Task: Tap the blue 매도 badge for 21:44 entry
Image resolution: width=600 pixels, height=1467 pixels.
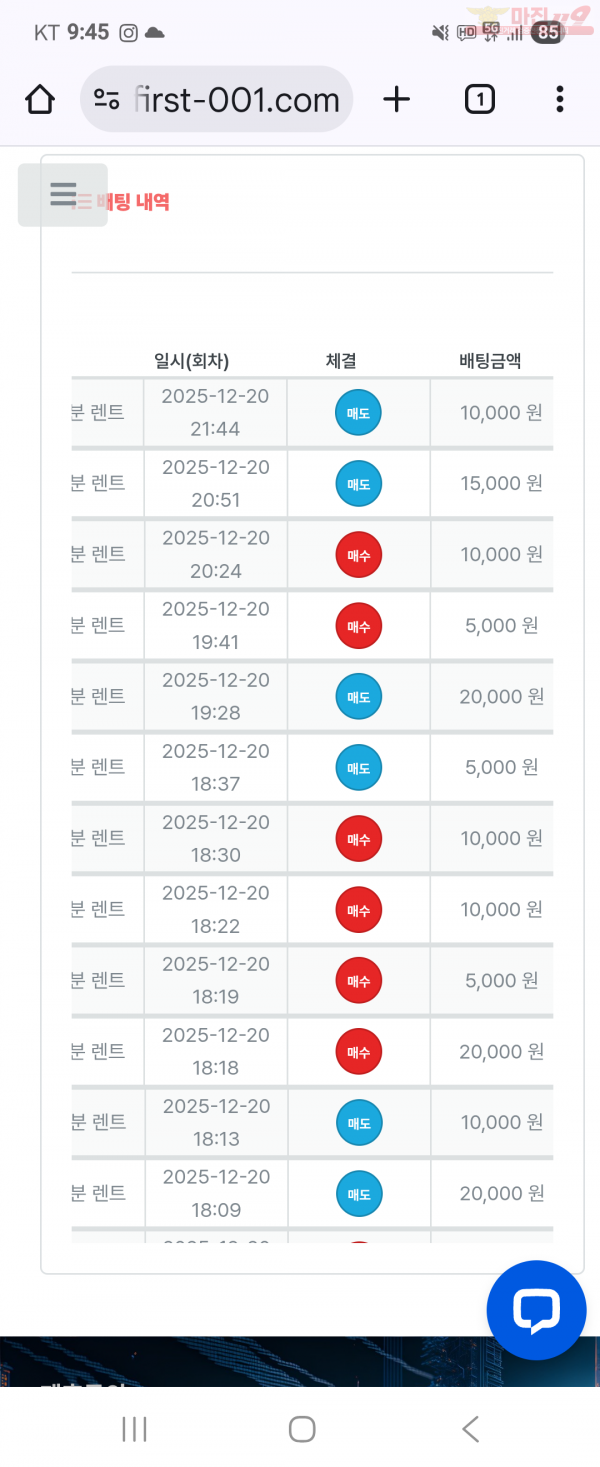Action: 359,412
